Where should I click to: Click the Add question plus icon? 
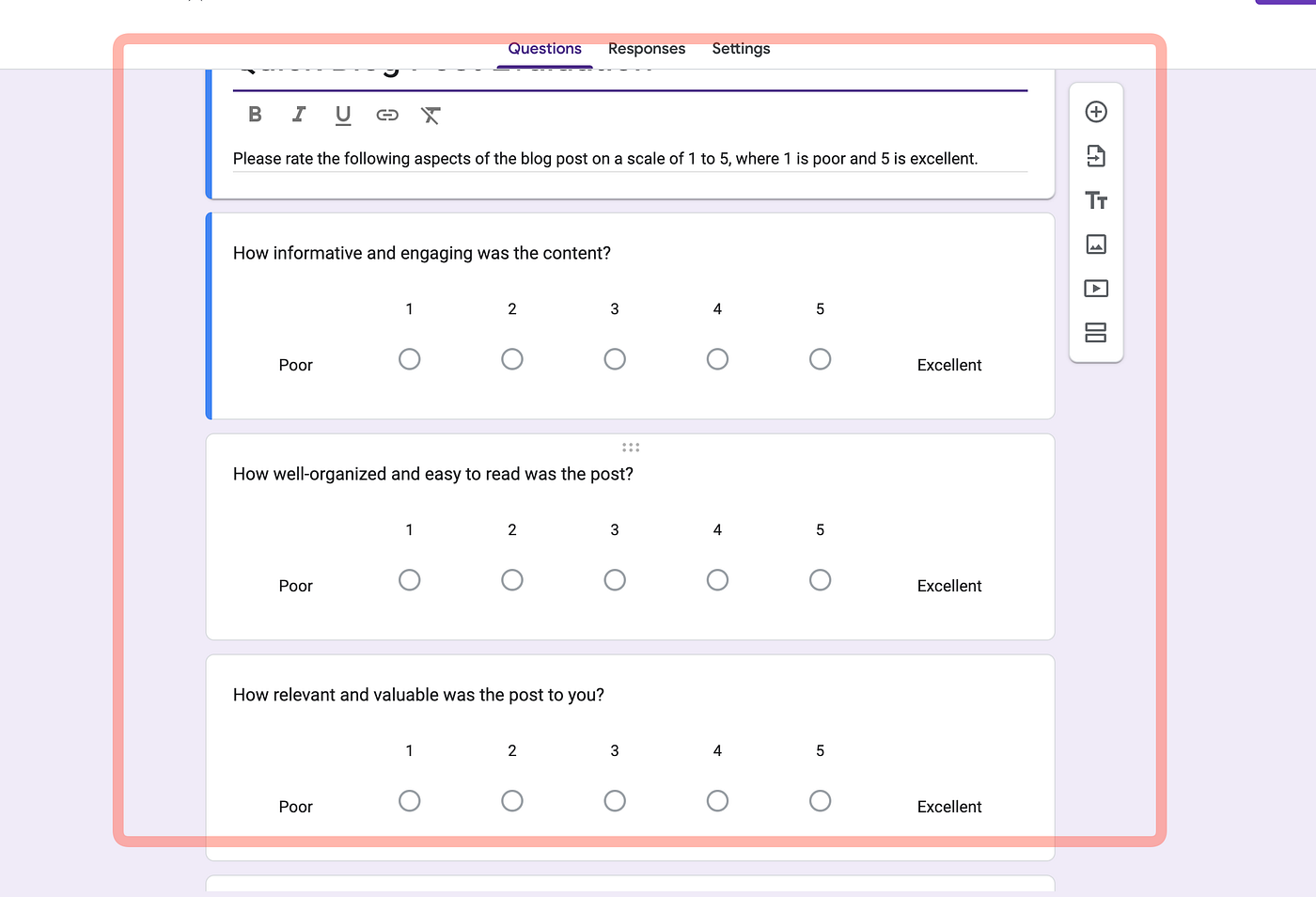click(1096, 112)
